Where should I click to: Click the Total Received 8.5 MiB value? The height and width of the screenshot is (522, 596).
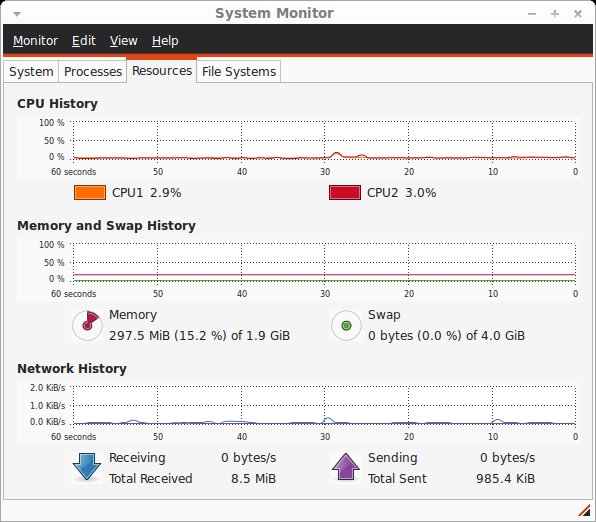(x=253, y=478)
